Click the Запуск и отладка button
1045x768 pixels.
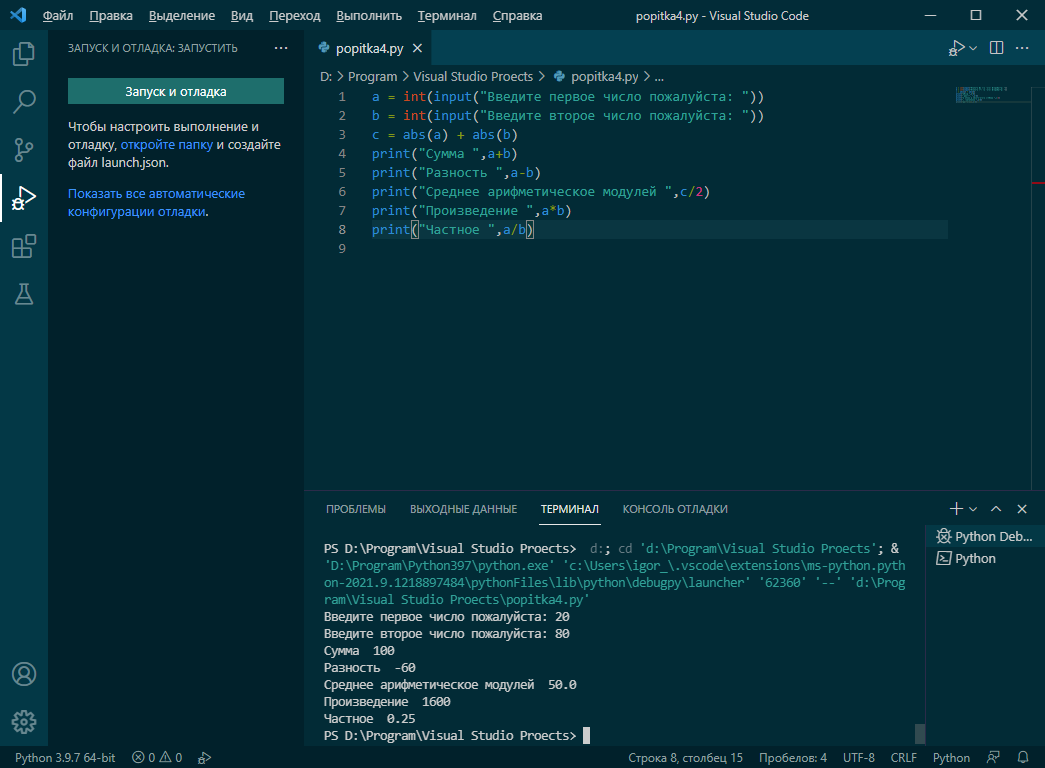[x=175, y=91]
